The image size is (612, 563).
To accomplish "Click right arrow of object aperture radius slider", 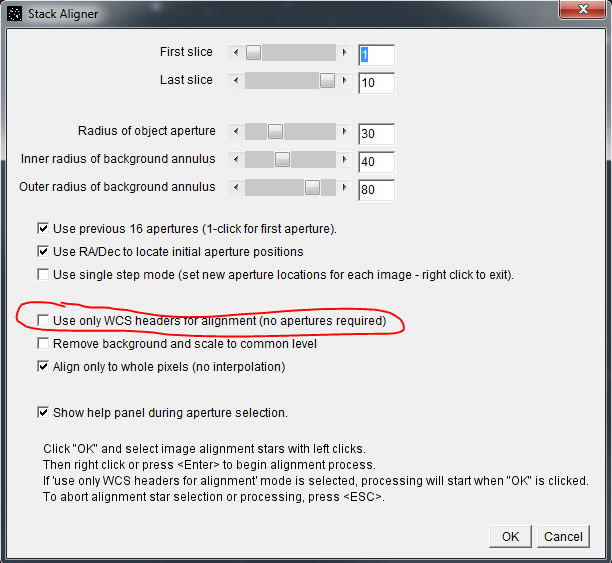I will [x=345, y=131].
